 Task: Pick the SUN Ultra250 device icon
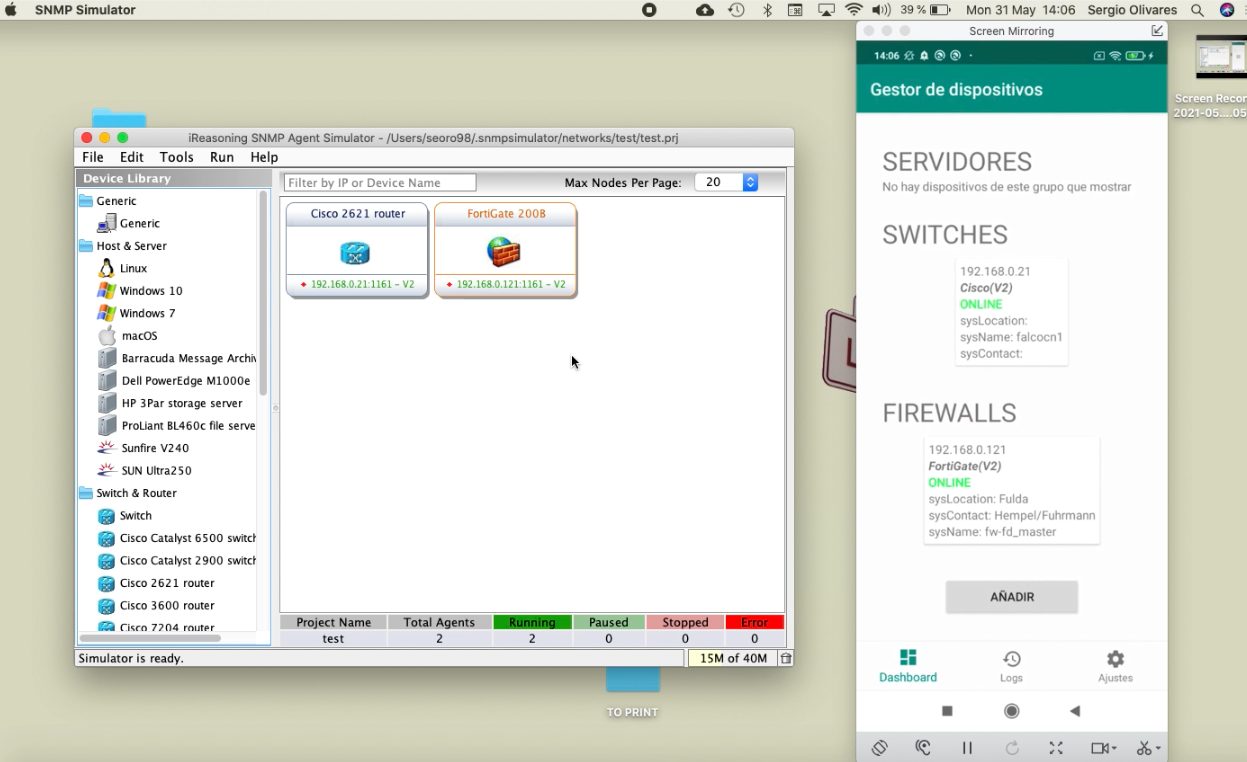coord(106,470)
